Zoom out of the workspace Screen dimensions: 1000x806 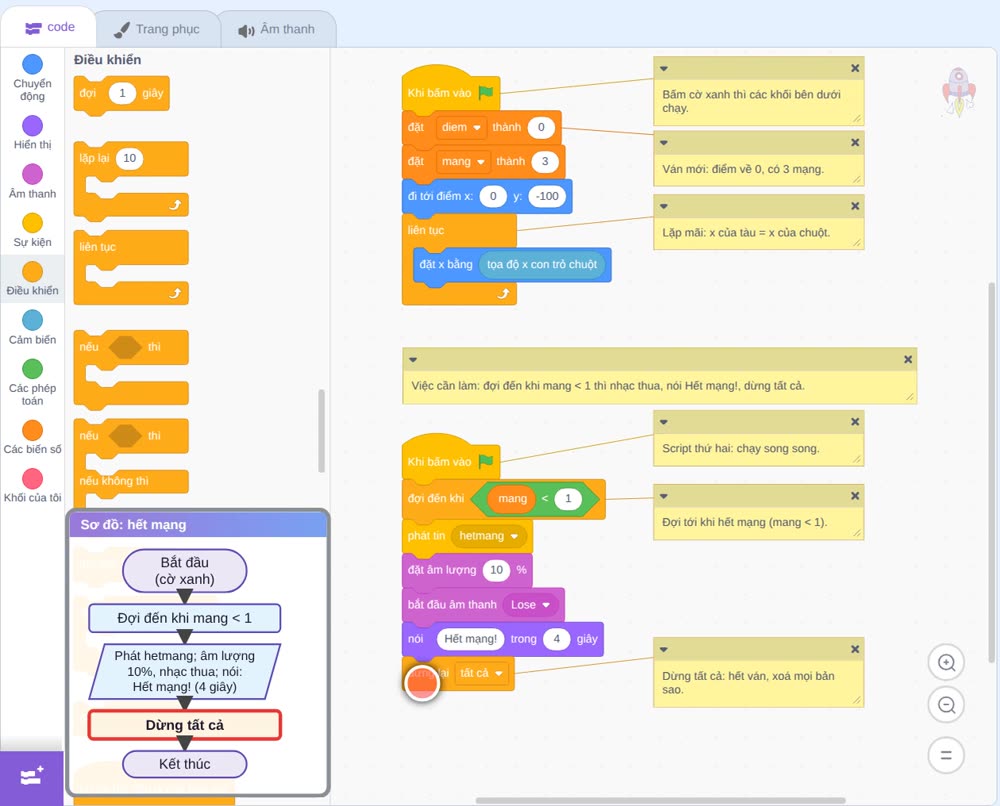[946, 705]
